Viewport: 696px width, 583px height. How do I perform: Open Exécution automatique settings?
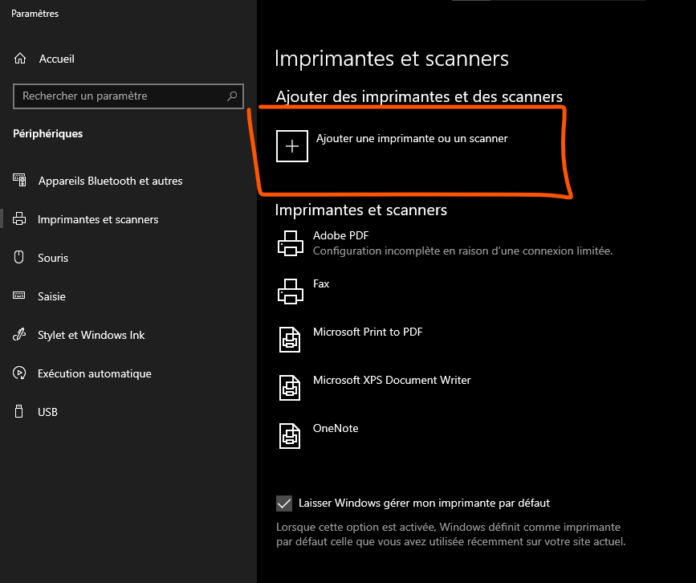94,373
